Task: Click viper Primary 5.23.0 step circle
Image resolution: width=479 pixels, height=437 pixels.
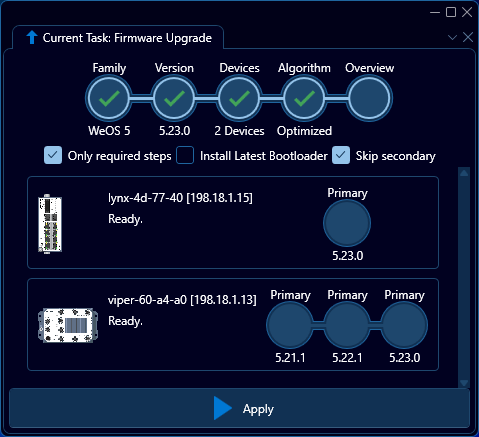Action: 404,325
